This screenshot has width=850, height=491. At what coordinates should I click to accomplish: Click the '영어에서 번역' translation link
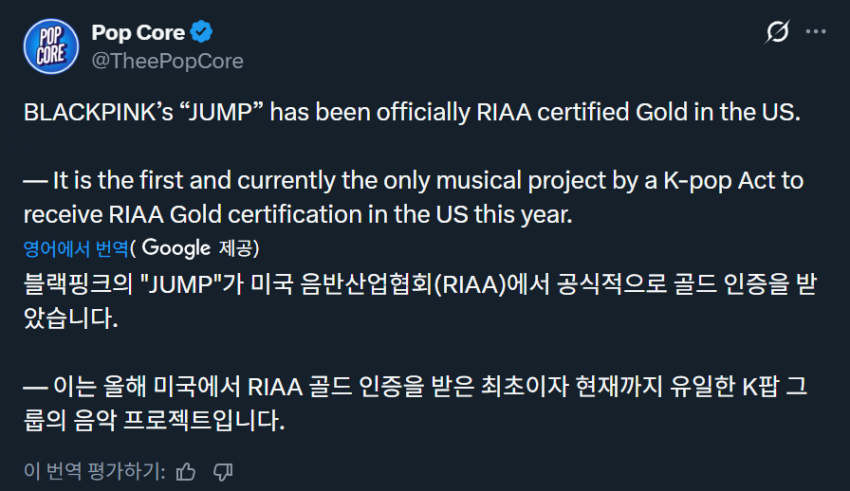coord(77,247)
